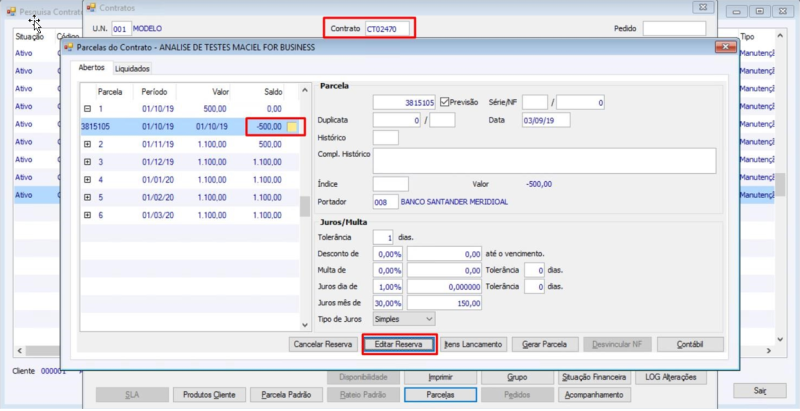Screen dimensions: 800x411
Task: Click the Portador code field 008
Action: pyautogui.click(x=385, y=202)
